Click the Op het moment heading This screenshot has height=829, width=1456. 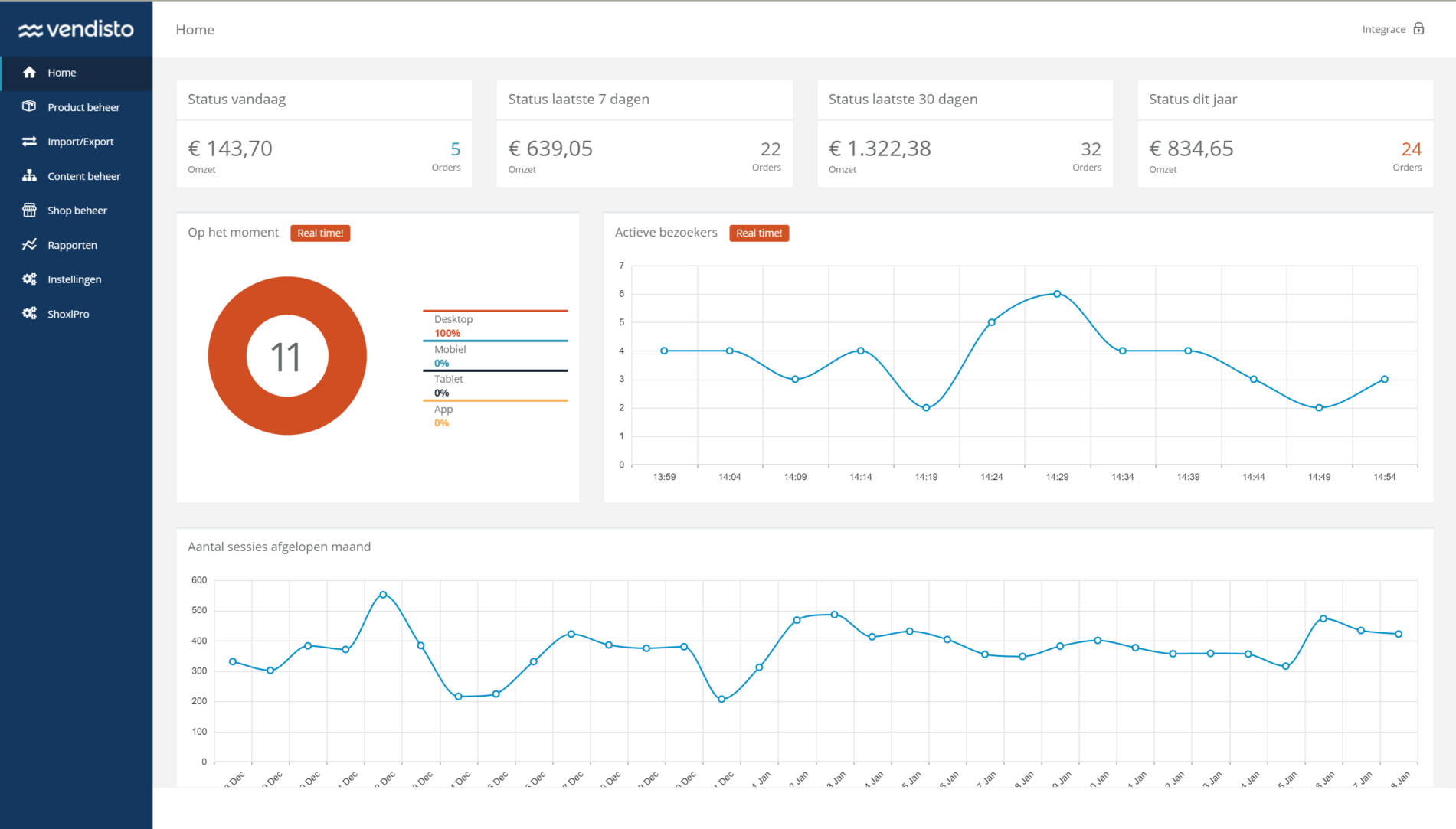234,232
